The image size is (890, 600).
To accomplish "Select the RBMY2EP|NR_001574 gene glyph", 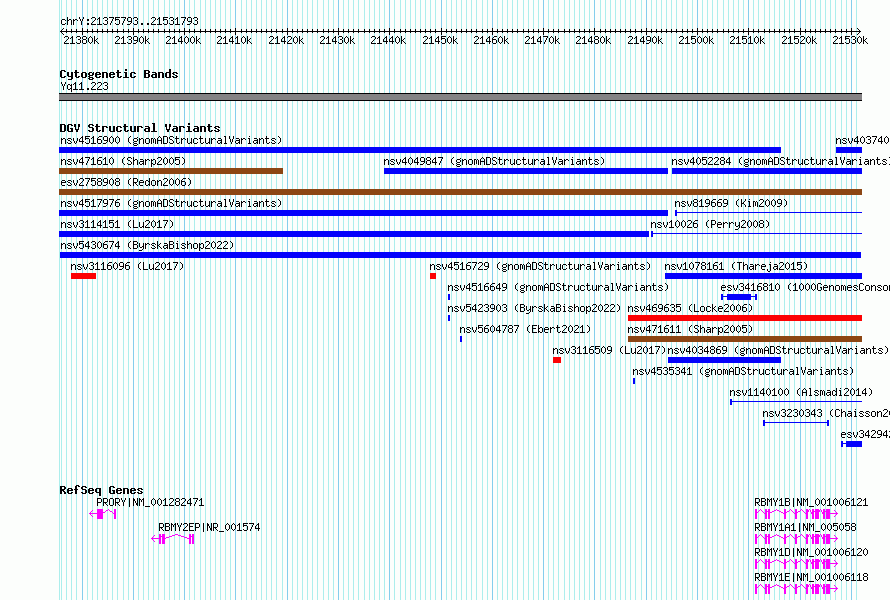I will (173, 539).
